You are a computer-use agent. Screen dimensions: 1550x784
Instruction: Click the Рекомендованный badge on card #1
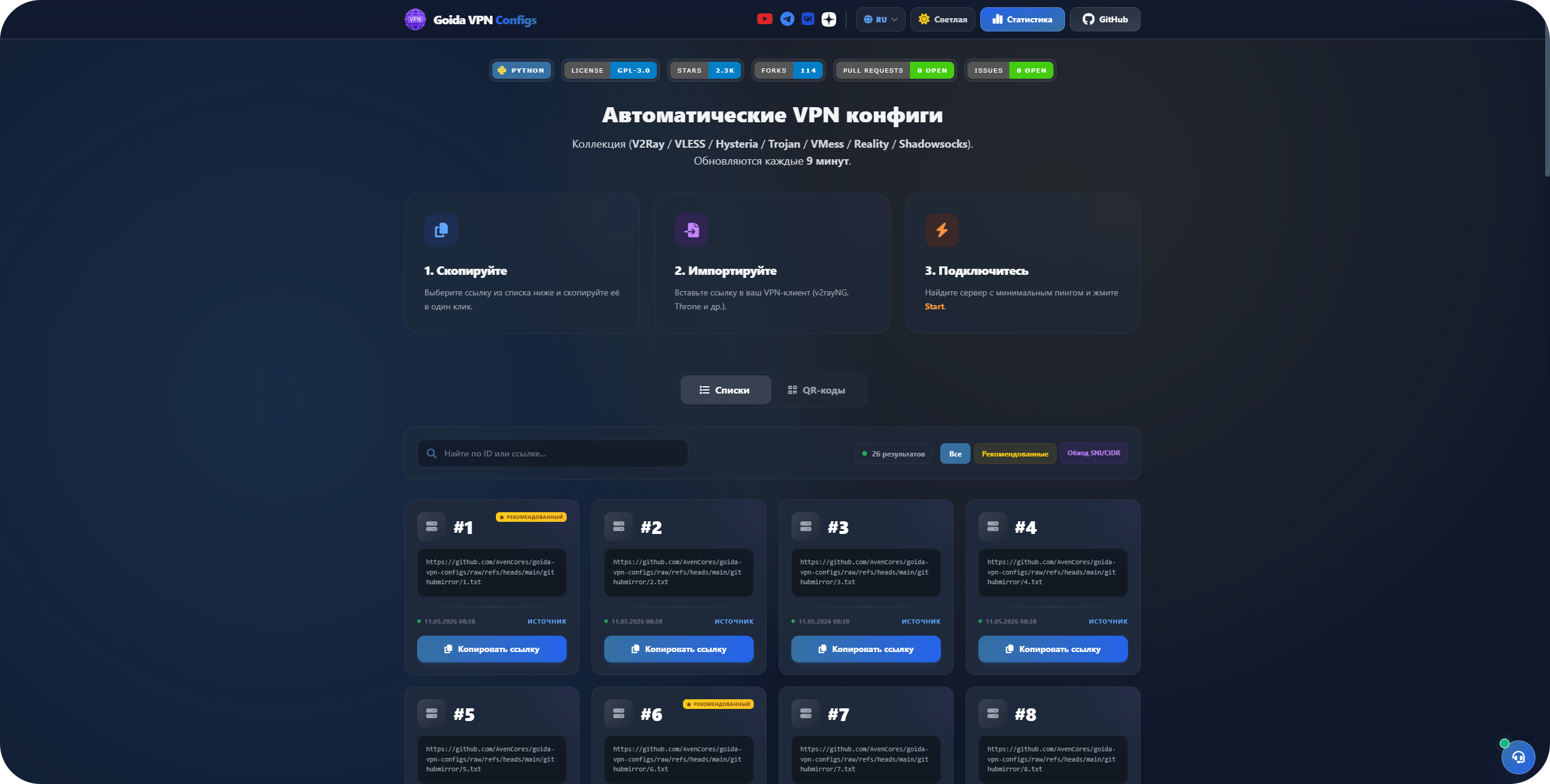pyautogui.click(x=531, y=517)
